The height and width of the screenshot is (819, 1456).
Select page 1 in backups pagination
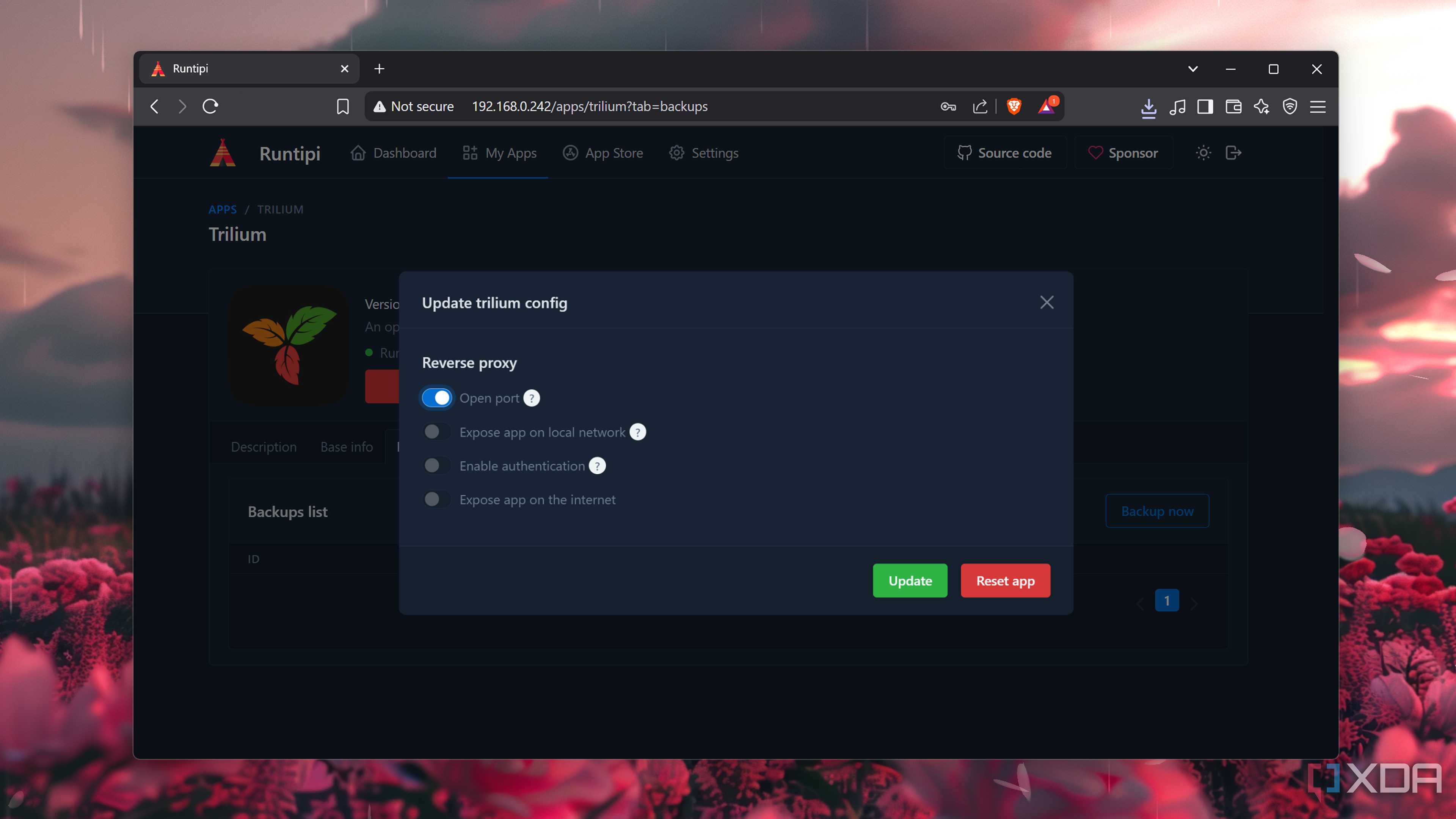coord(1167,600)
